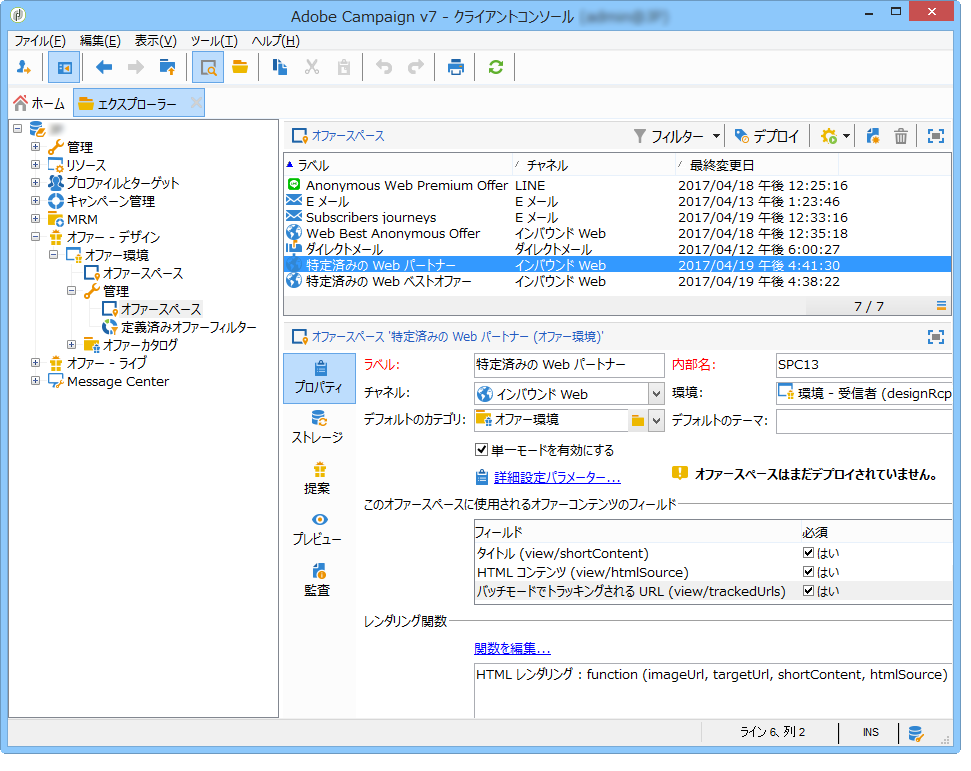Click the back navigation arrow in toolbar
The image size is (971, 771).
[103, 68]
